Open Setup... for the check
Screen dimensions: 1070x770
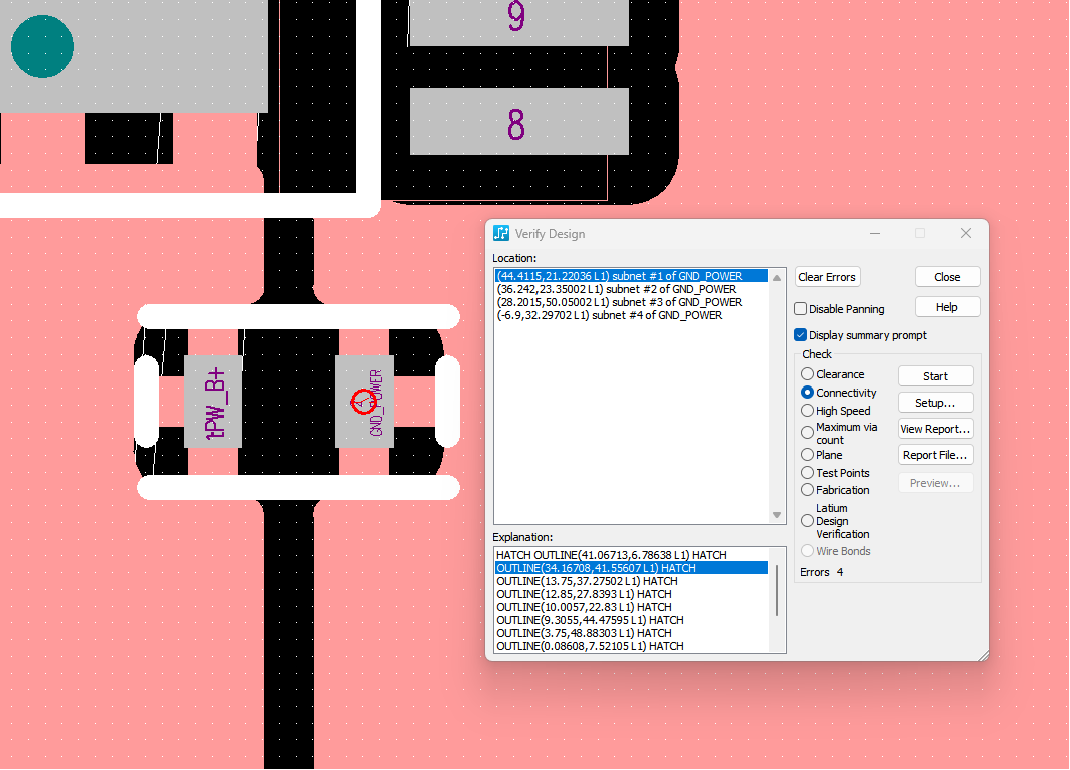[935, 403]
